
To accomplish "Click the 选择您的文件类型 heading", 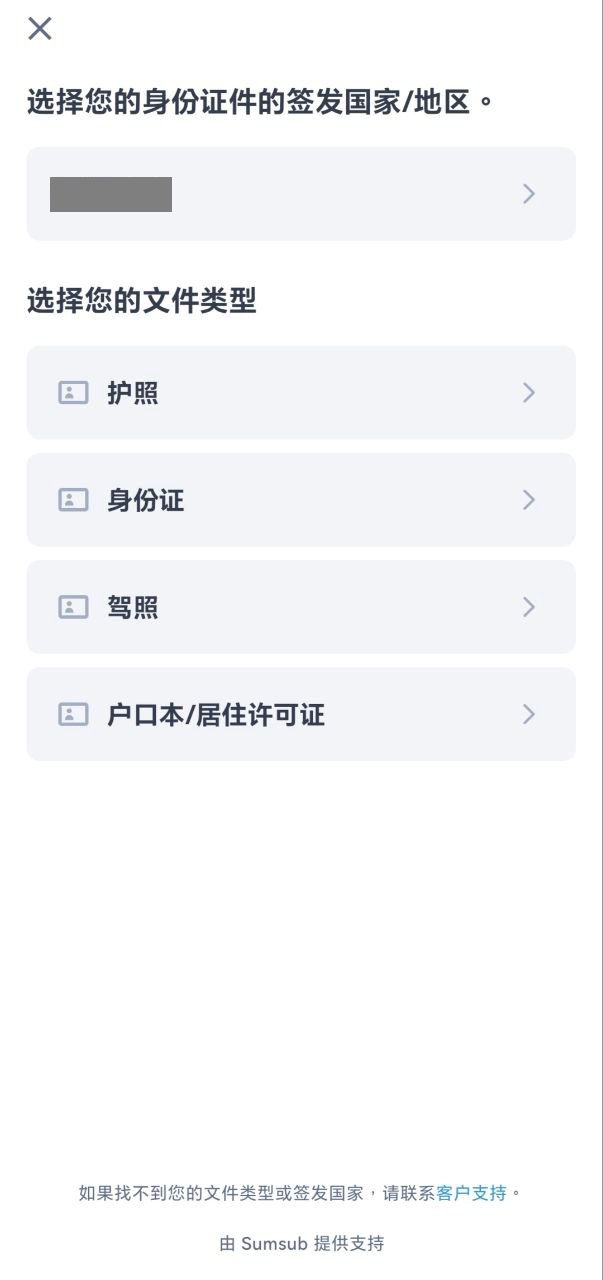I will (x=142, y=300).
